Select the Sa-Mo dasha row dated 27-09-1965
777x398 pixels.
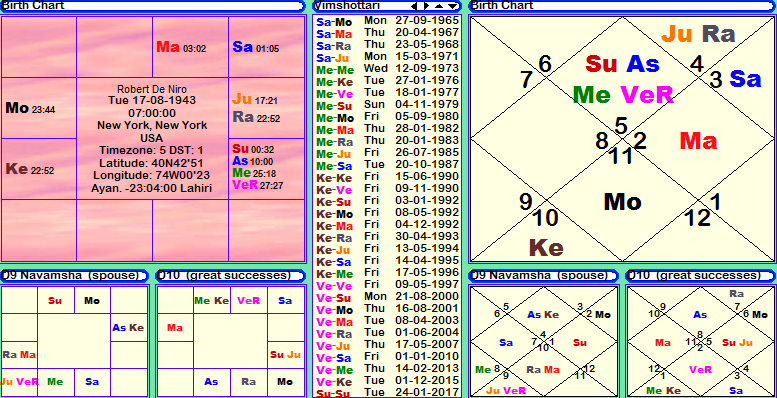(x=387, y=21)
